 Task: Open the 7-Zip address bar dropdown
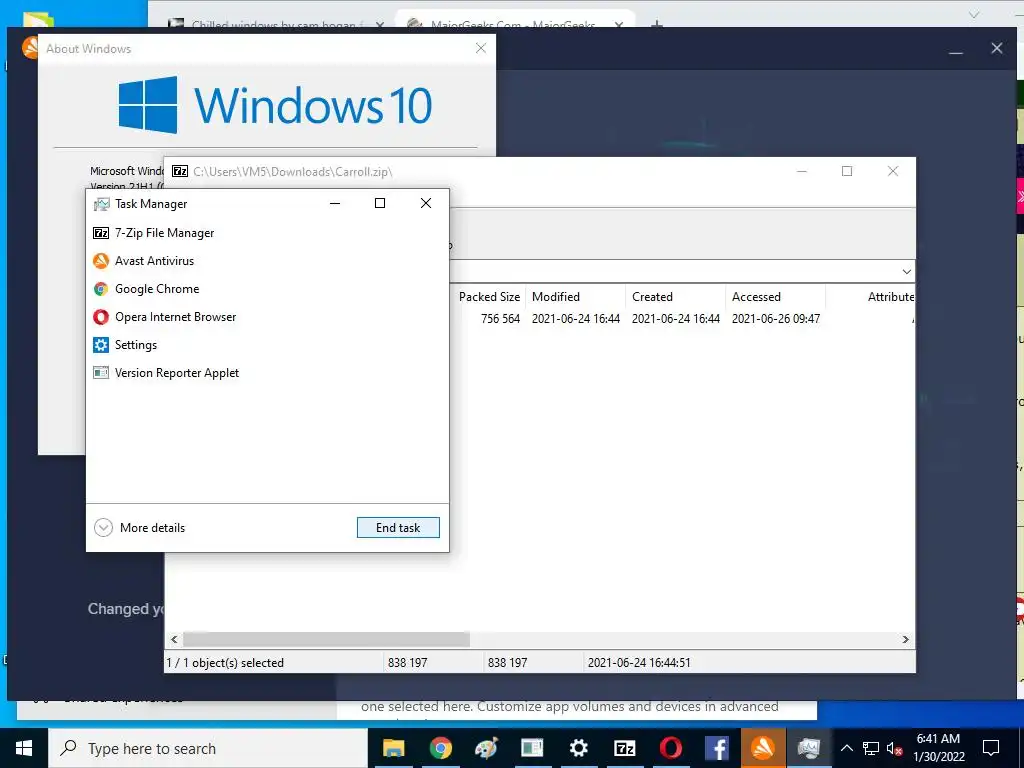[906, 272]
